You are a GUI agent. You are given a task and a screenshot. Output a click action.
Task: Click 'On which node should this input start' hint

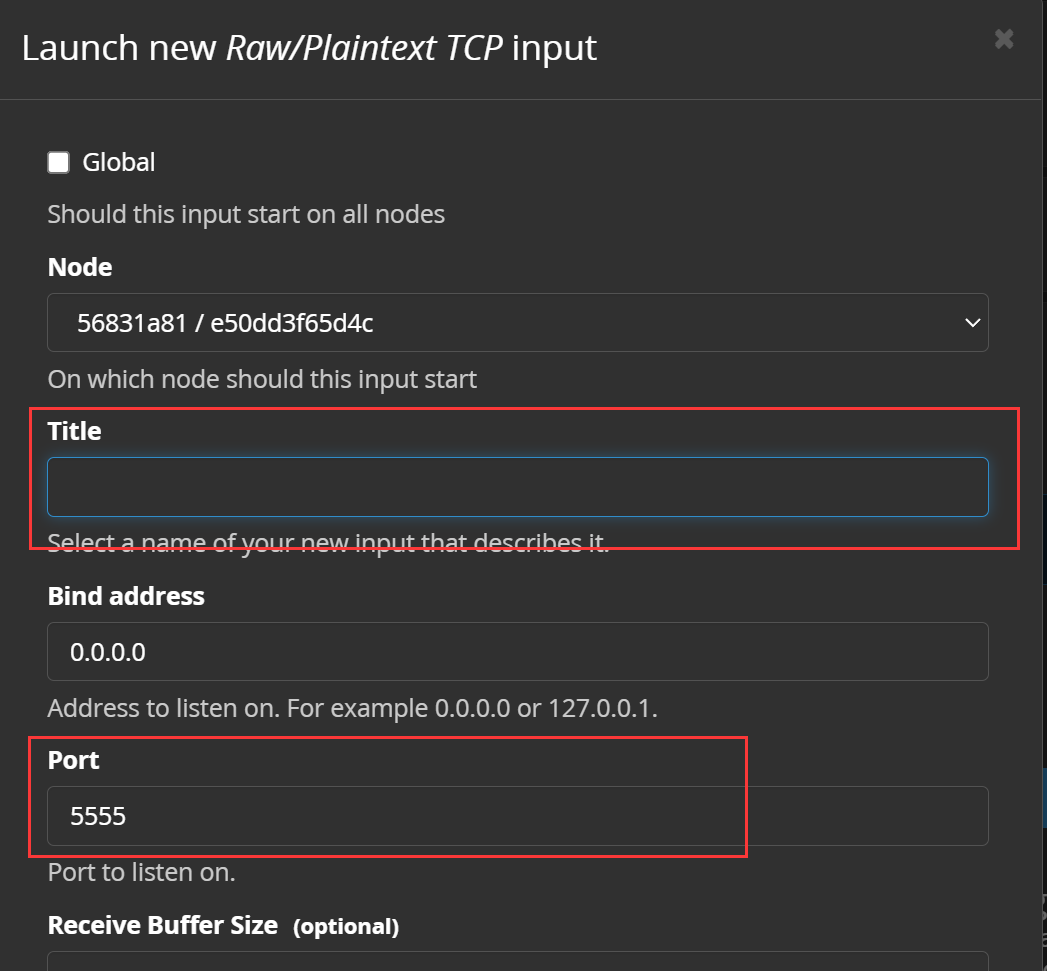coord(262,379)
